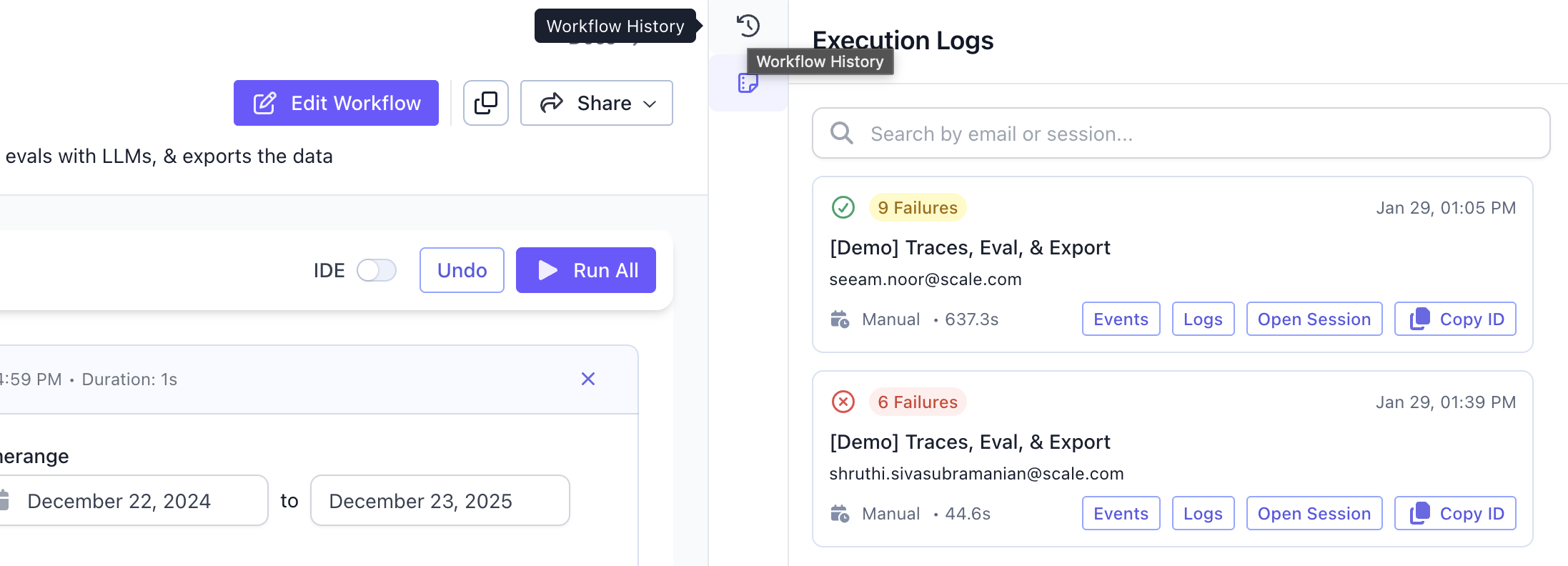This screenshot has width=1568, height=566.
Task: Open Logs for shruthi.sivasubramanian run
Action: click(1203, 513)
